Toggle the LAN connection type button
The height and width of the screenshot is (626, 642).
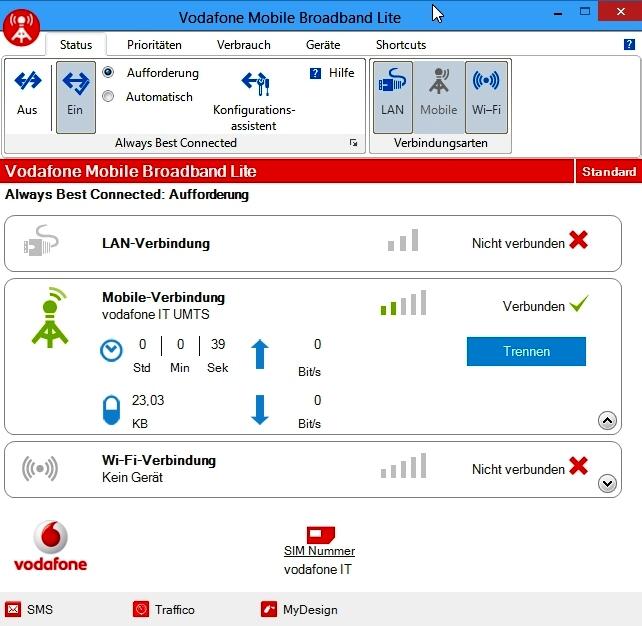[x=393, y=97]
